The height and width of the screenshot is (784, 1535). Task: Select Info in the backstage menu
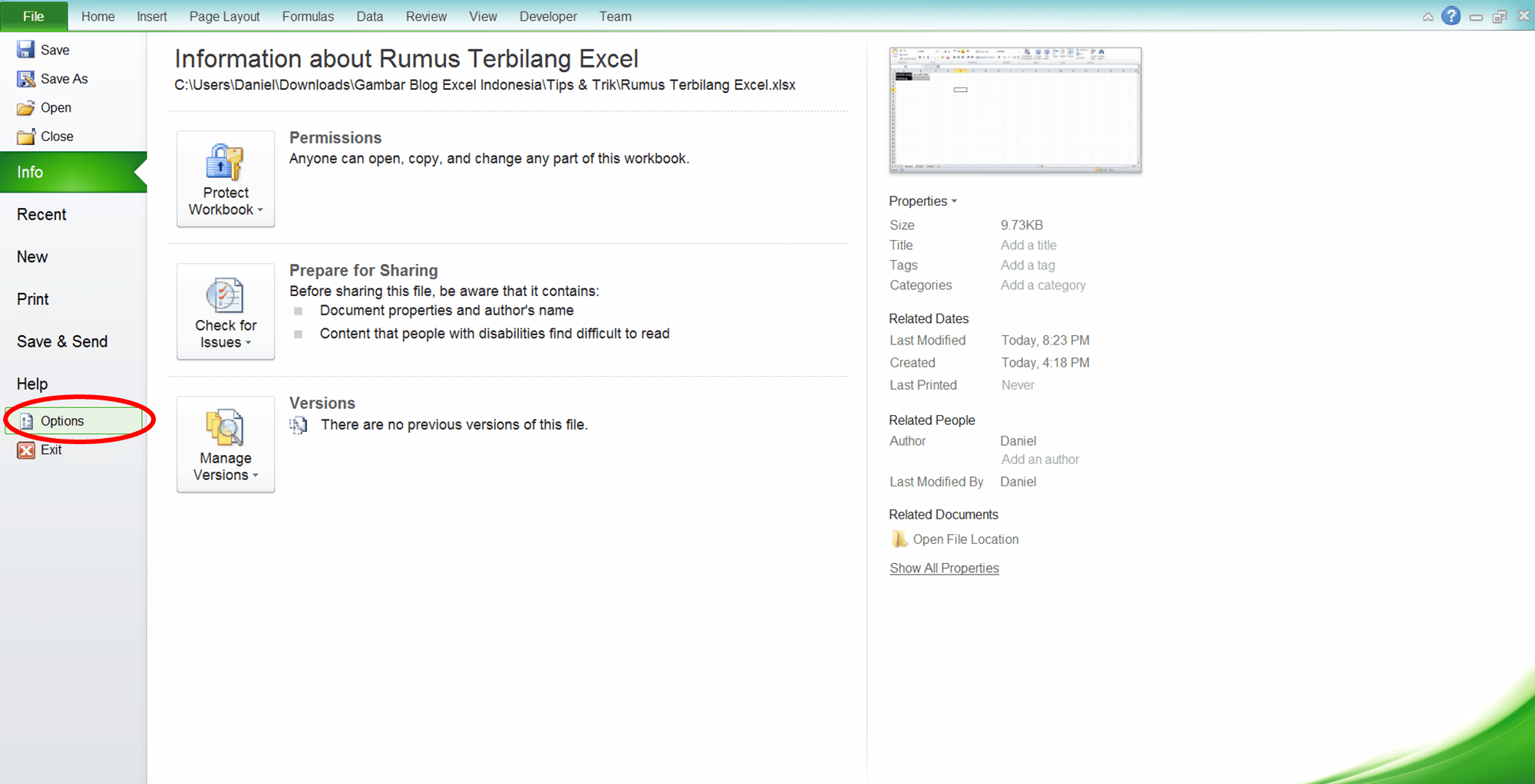click(x=73, y=172)
